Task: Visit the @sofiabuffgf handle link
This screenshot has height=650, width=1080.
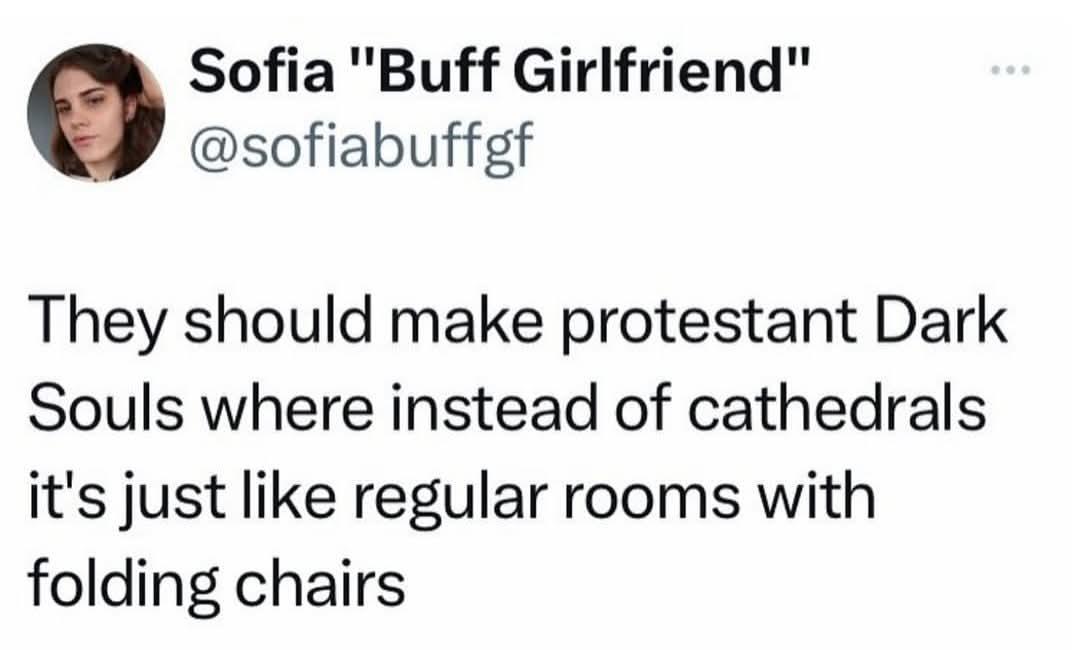Action: 355,147
